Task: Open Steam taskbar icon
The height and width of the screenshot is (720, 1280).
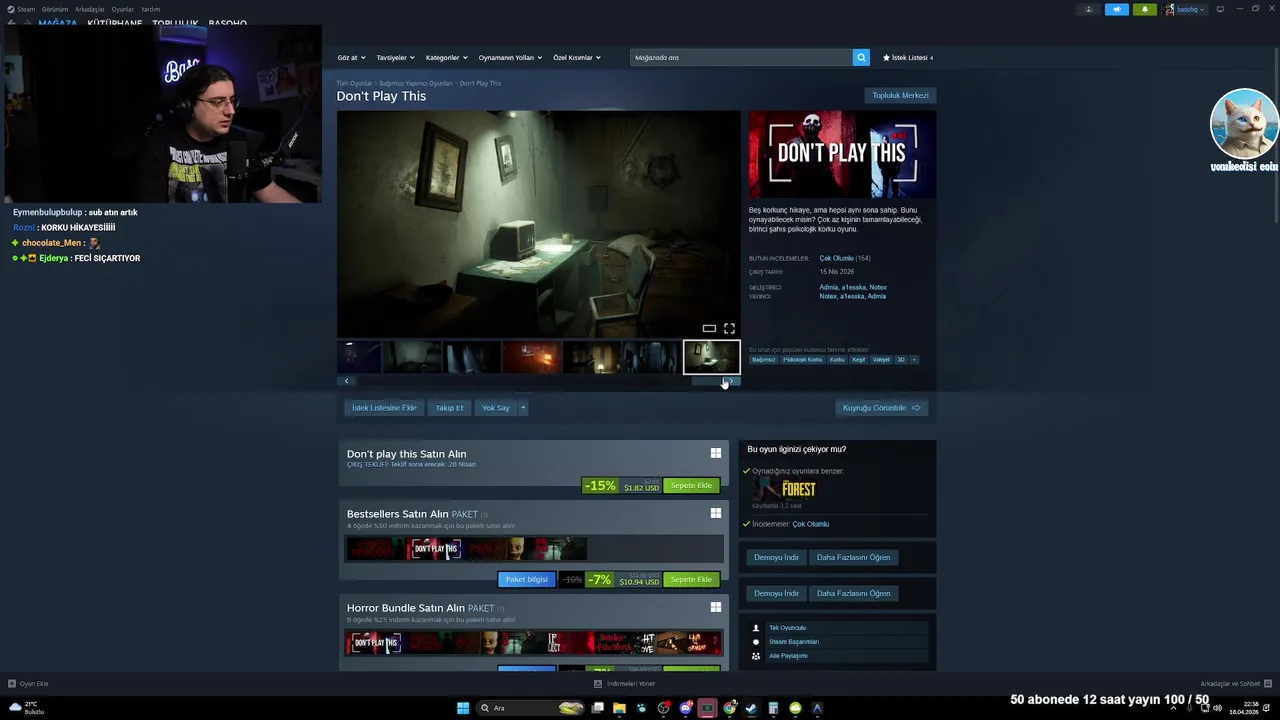Action: pos(751,708)
